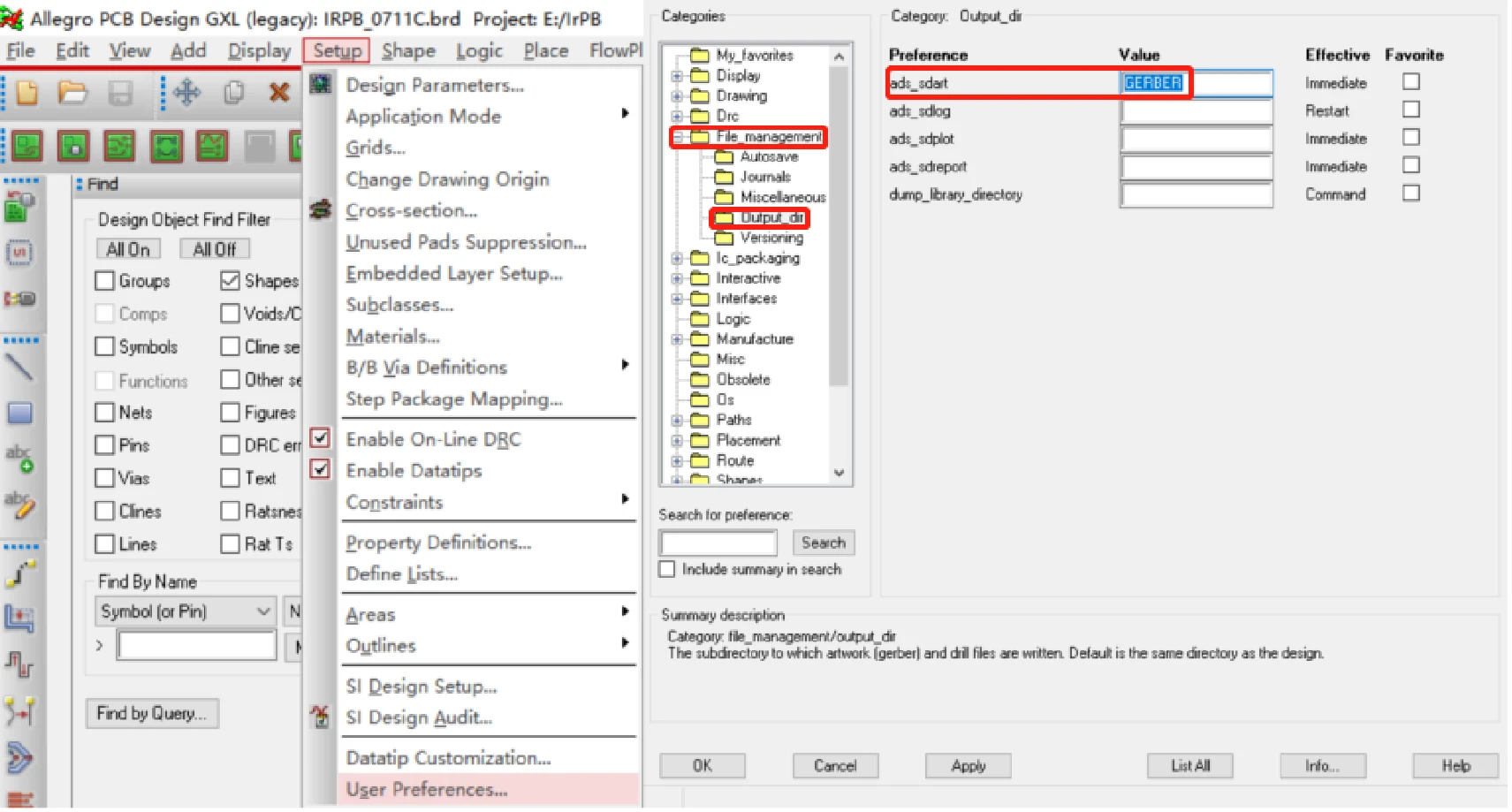Click the orange X Delete icon

[x=279, y=92]
